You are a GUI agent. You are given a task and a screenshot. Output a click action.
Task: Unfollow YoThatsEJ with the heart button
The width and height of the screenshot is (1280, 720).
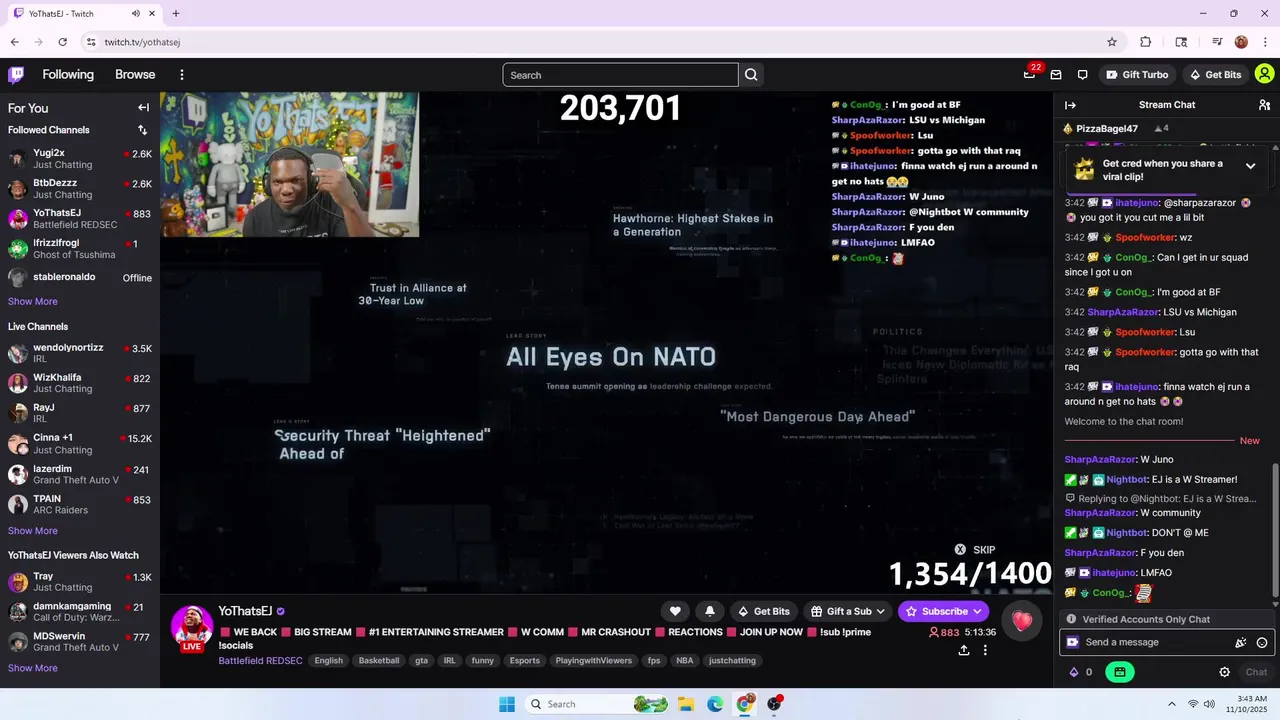click(x=675, y=611)
